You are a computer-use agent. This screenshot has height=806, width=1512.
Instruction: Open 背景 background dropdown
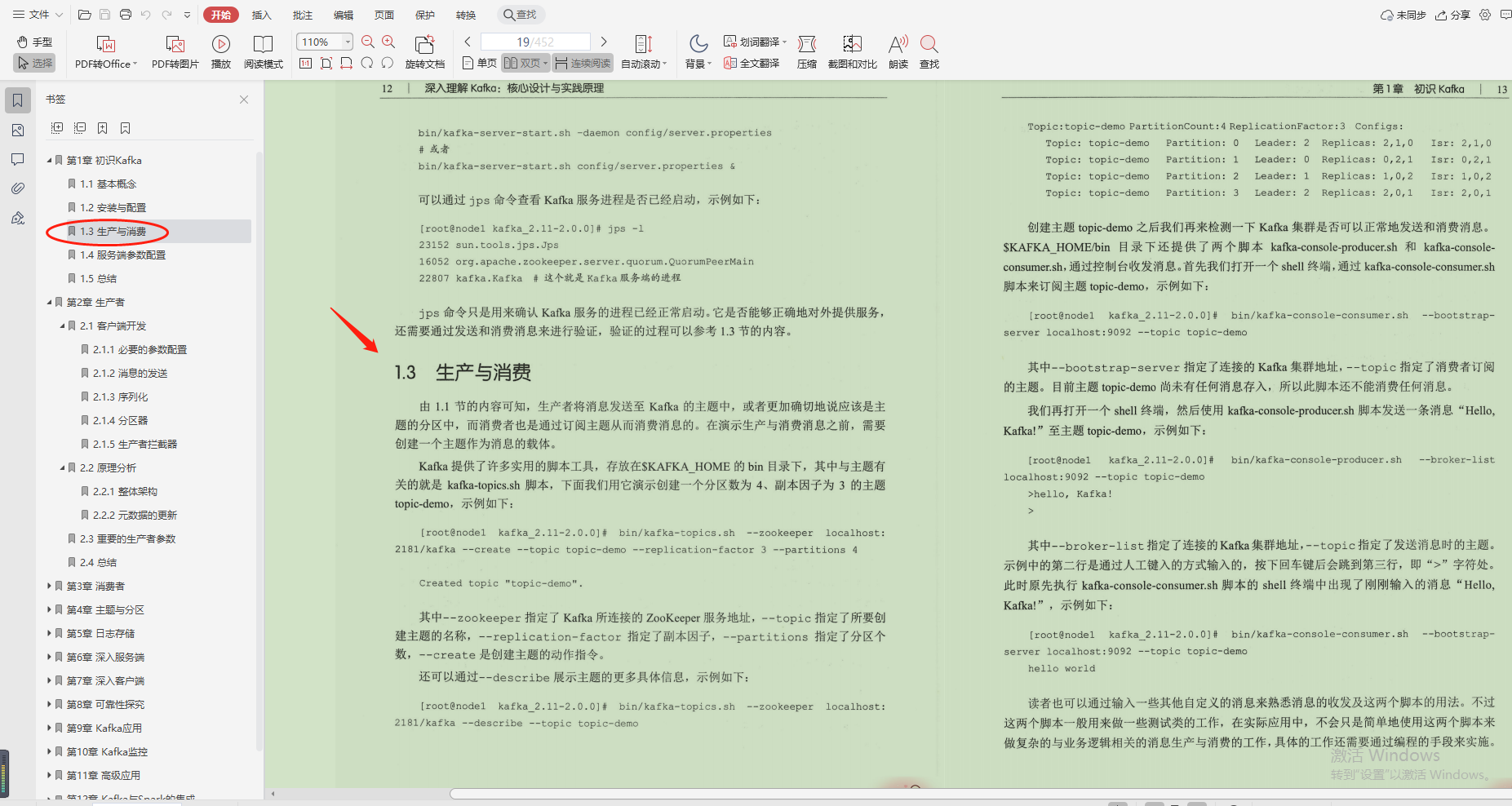698,52
